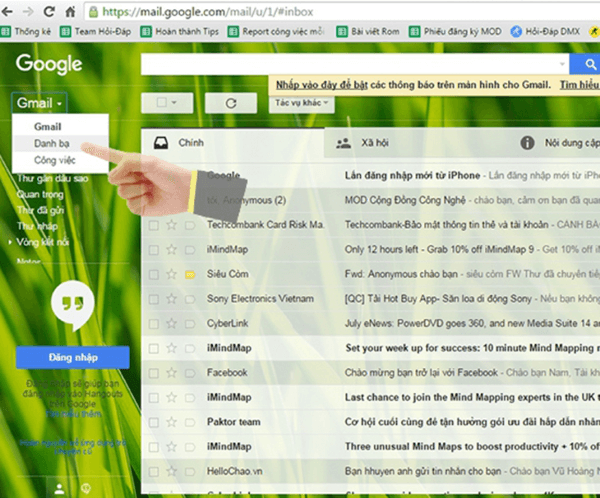Switch to the 'Chính' inbox tab
This screenshot has height=498, width=600.
pyautogui.click(x=233, y=143)
